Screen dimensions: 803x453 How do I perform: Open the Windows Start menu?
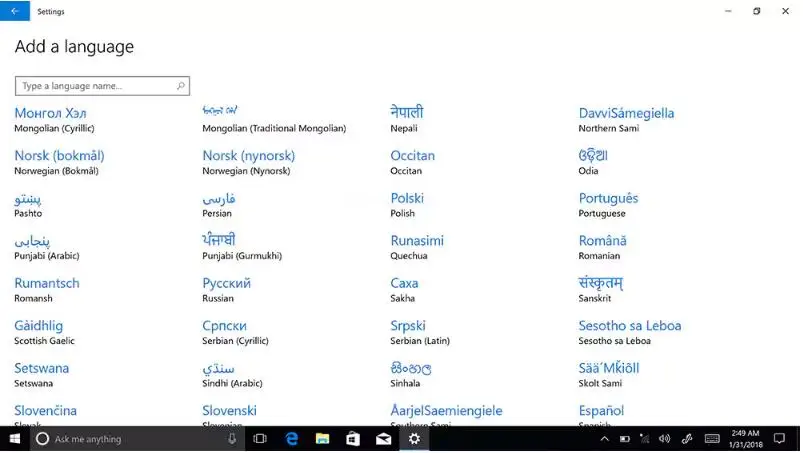click(15, 439)
